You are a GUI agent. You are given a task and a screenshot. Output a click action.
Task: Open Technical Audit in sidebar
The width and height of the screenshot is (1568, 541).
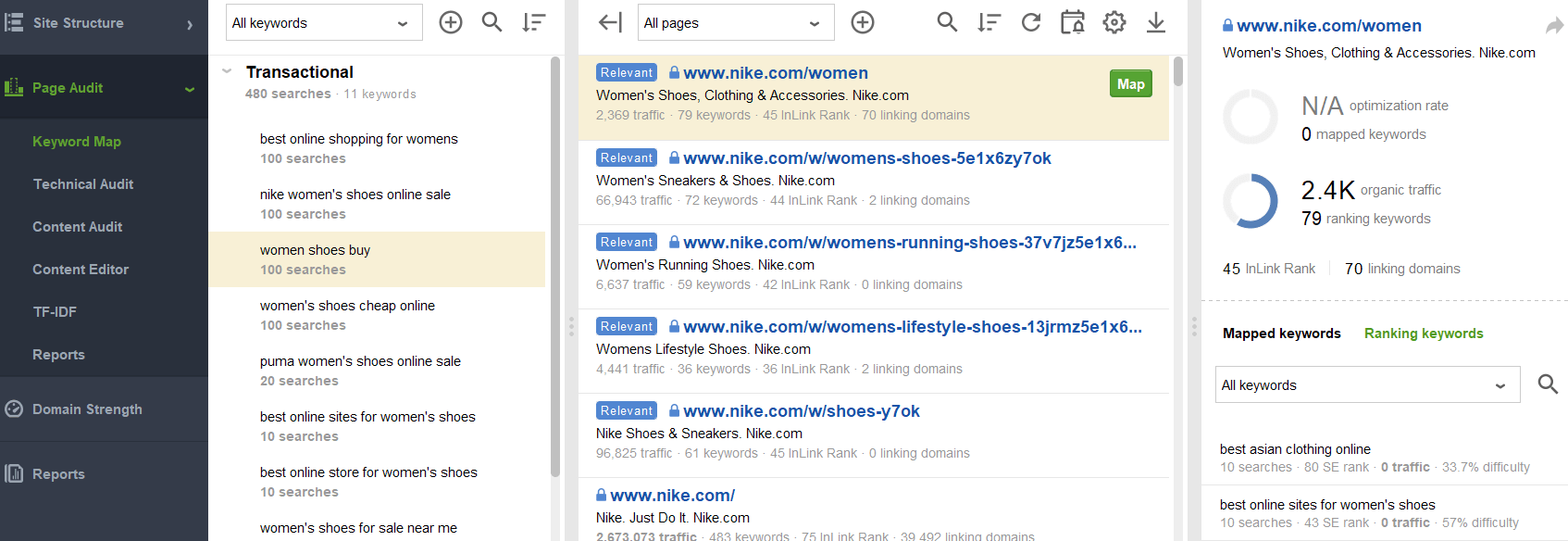point(83,184)
